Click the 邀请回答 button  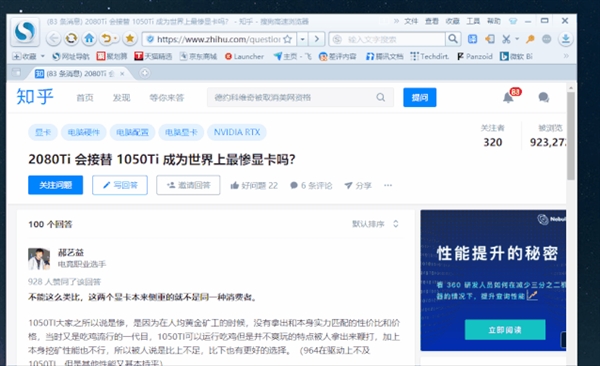[x=188, y=185]
